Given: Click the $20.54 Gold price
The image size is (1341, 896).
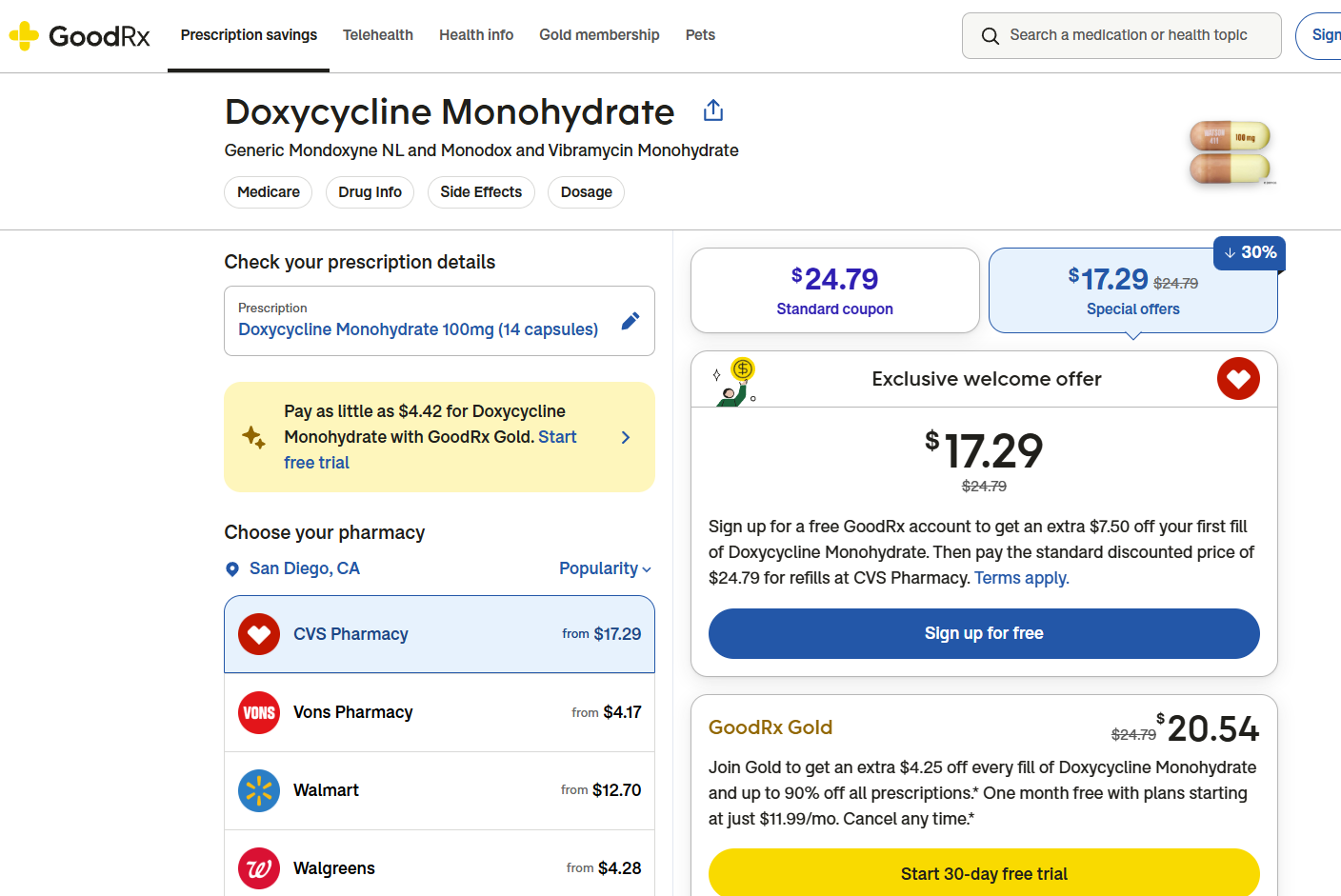Looking at the screenshot, I should point(1208,728).
